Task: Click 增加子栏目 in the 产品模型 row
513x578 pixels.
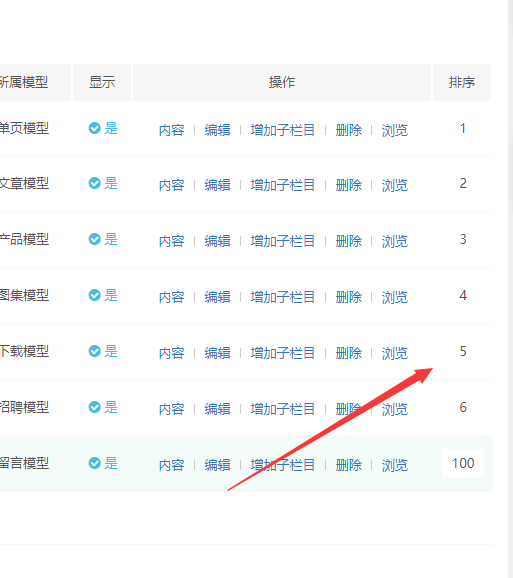Action: click(x=283, y=241)
